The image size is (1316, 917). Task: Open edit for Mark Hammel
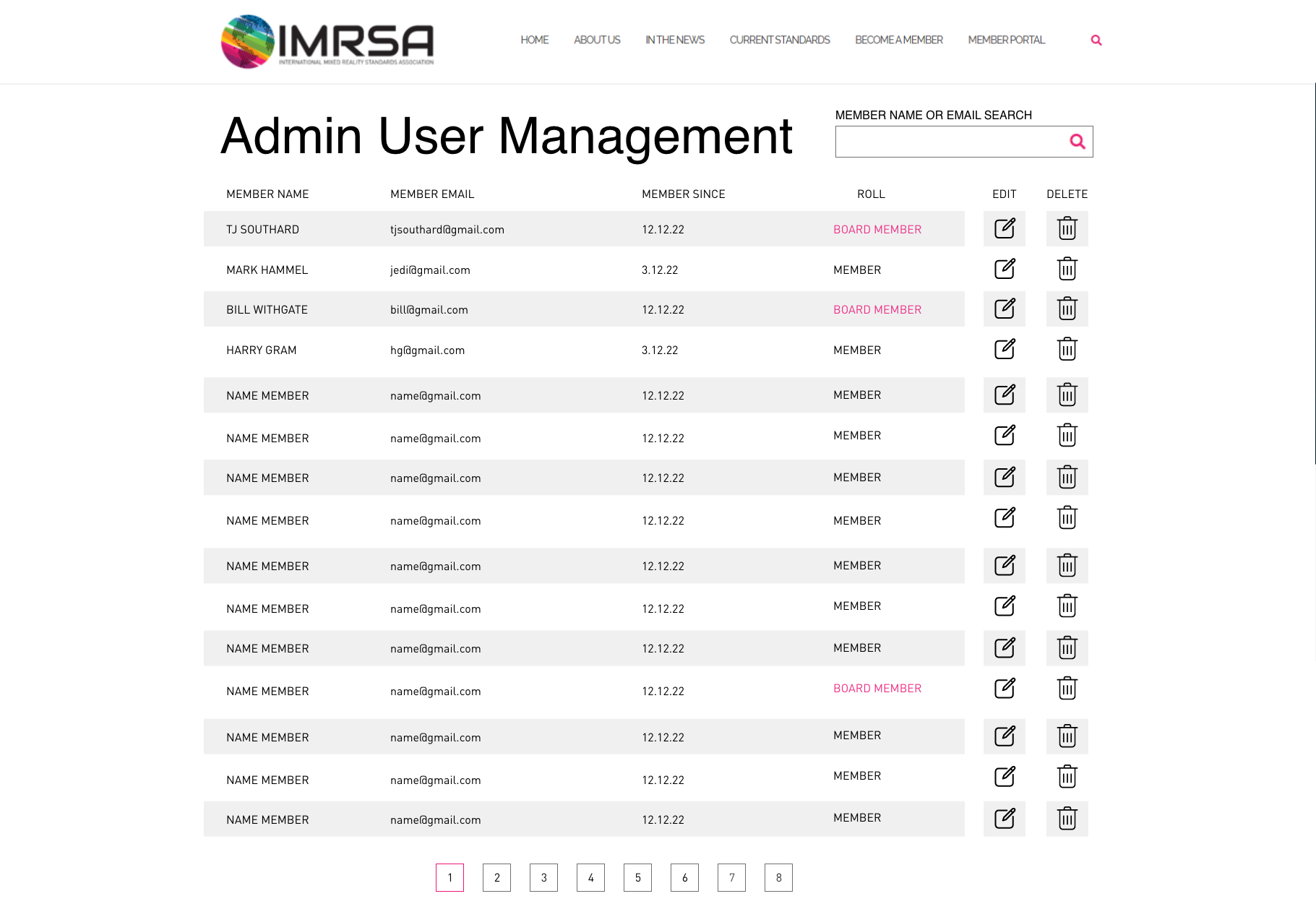(1005, 269)
